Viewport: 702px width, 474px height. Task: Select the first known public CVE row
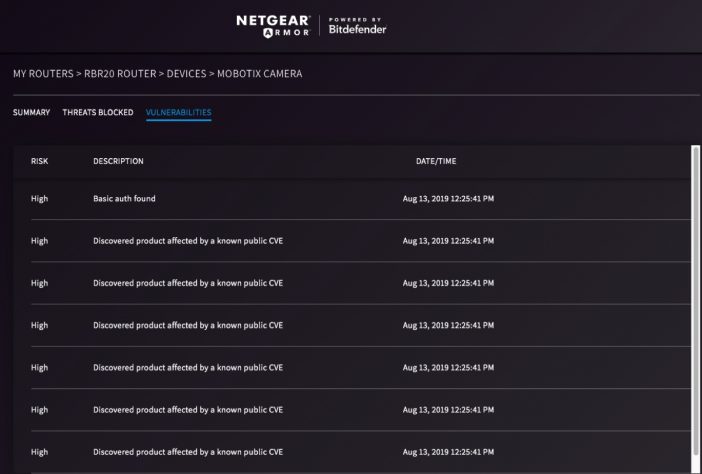coord(352,241)
